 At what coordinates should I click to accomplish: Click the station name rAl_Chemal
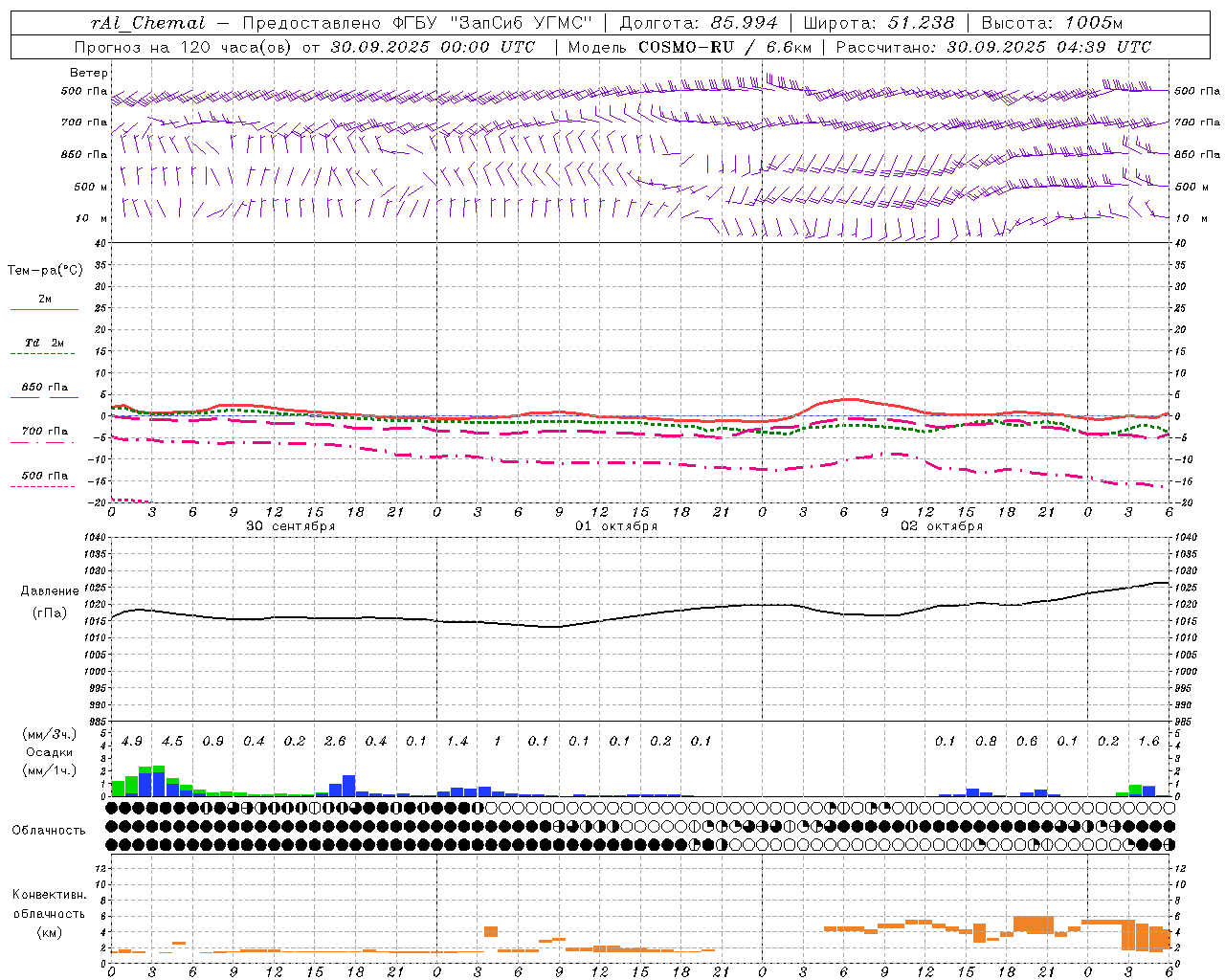click(147, 23)
